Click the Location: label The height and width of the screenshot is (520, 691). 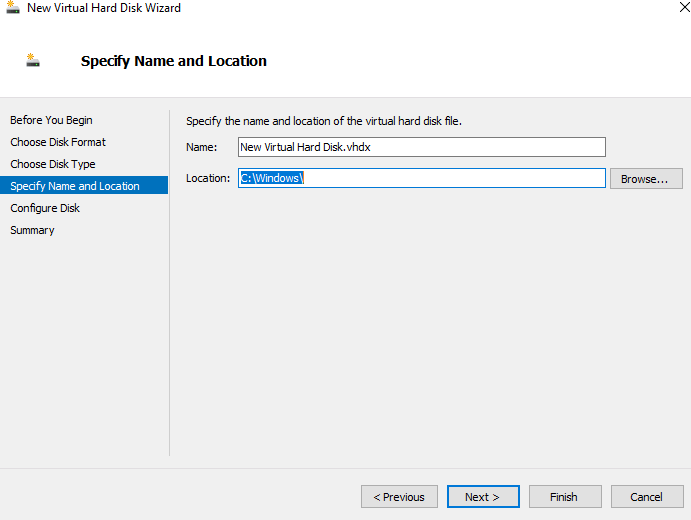(x=208, y=178)
